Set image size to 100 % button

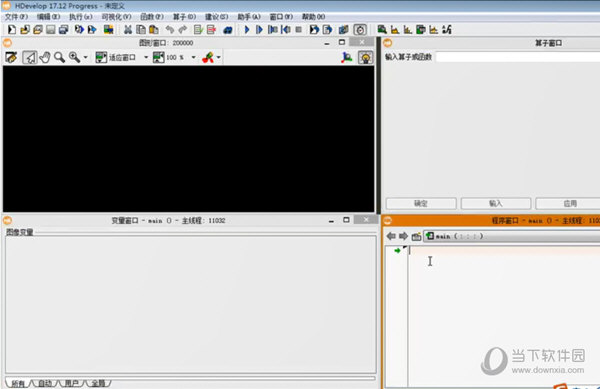(169, 57)
